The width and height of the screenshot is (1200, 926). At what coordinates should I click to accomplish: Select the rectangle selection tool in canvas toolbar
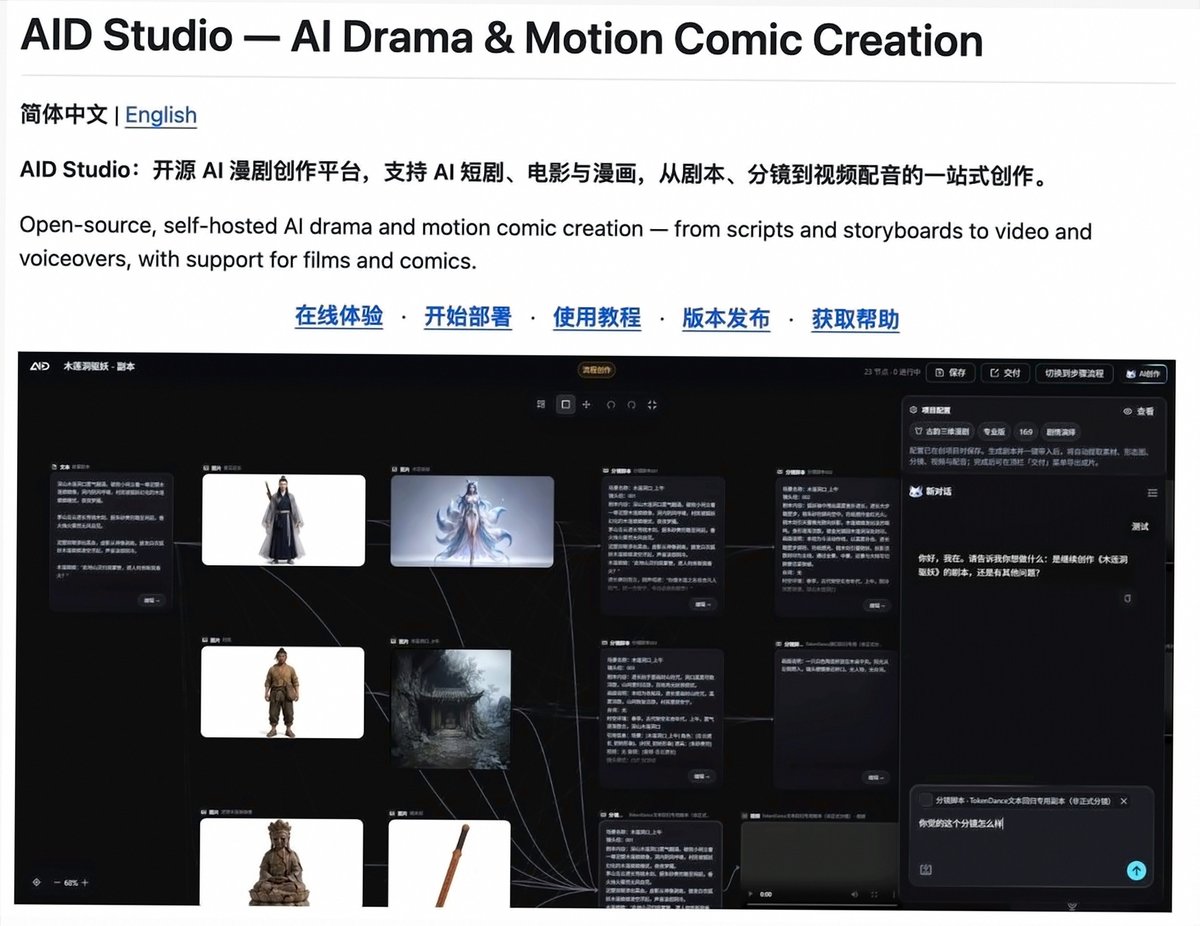tap(565, 404)
